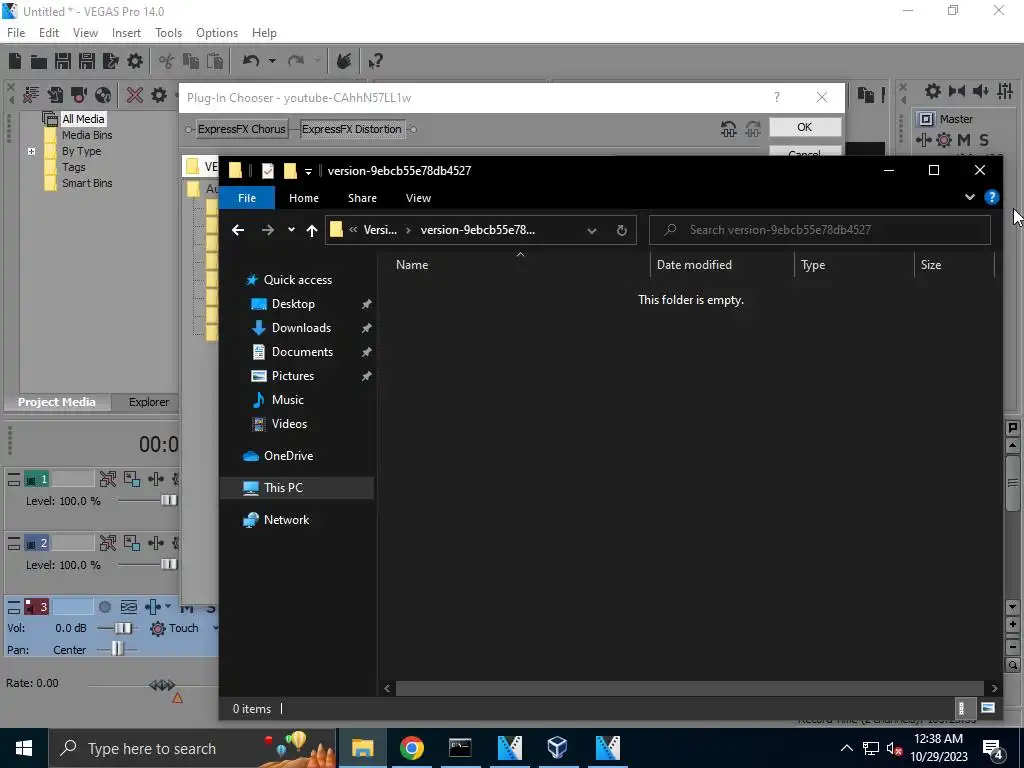Click the help question mark in Plug-In Chooser
1024x768 pixels.
pyautogui.click(x=776, y=97)
